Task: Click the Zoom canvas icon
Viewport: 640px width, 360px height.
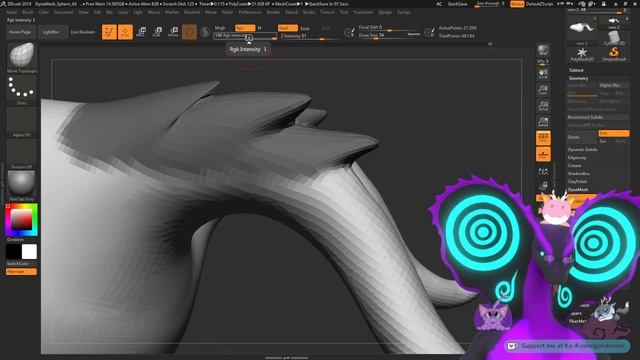Action: point(543,89)
